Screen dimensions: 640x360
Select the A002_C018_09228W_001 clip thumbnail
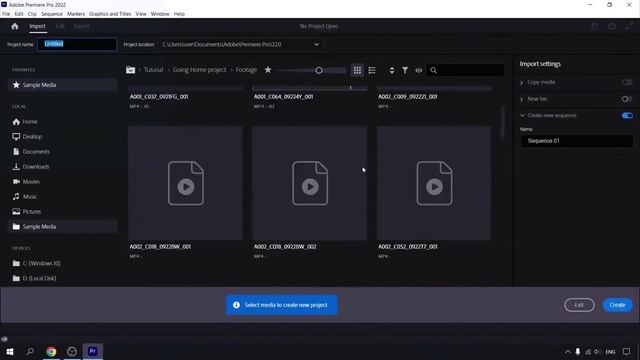point(185,183)
